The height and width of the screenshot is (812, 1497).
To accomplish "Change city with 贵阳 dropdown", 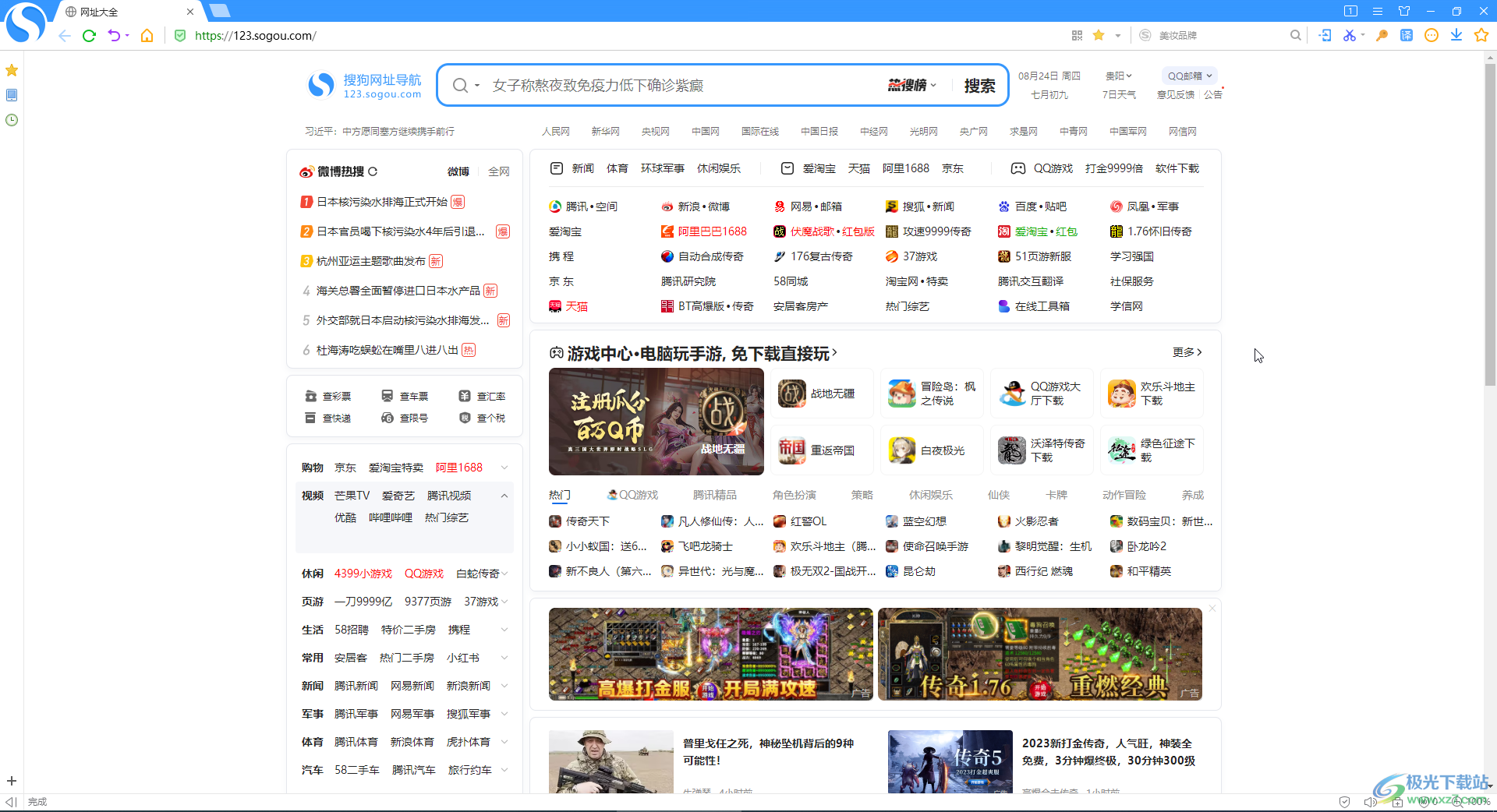I will tap(1118, 76).
